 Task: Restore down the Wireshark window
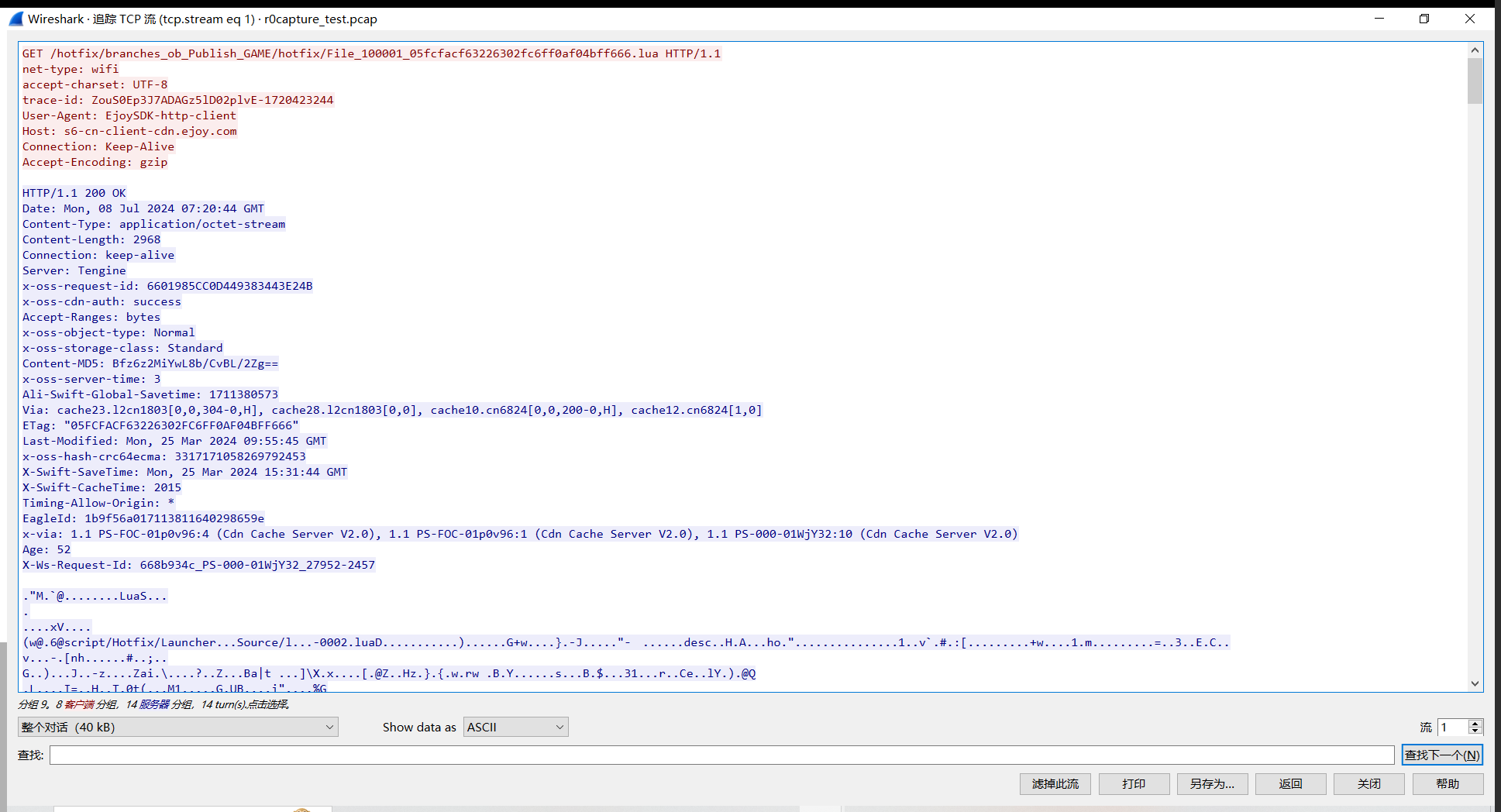[1424, 19]
